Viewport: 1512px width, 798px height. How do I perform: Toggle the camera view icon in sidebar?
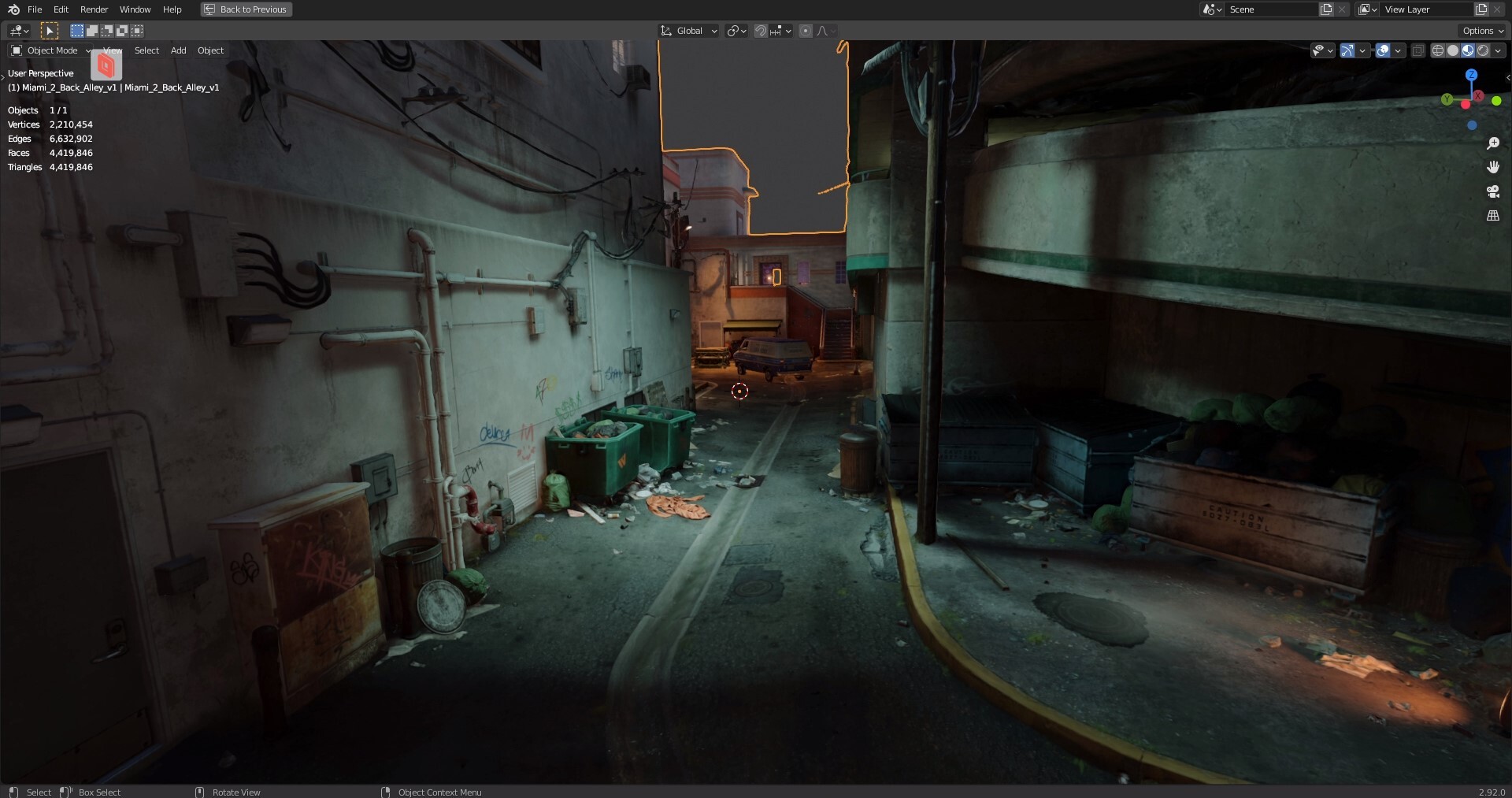click(1492, 191)
